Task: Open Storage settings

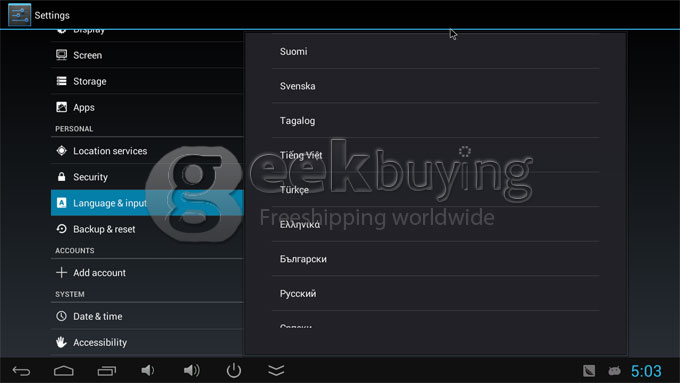Action: [147, 81]
